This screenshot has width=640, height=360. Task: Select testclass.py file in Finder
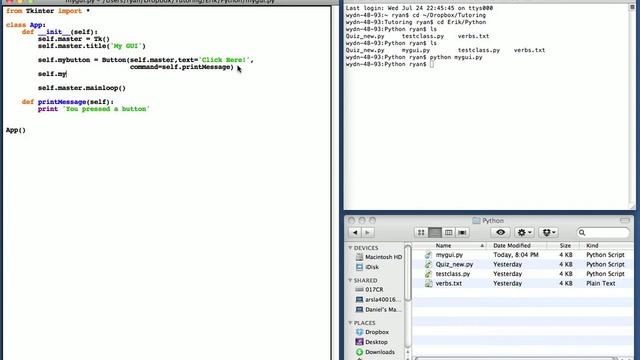tap(453, 274)
